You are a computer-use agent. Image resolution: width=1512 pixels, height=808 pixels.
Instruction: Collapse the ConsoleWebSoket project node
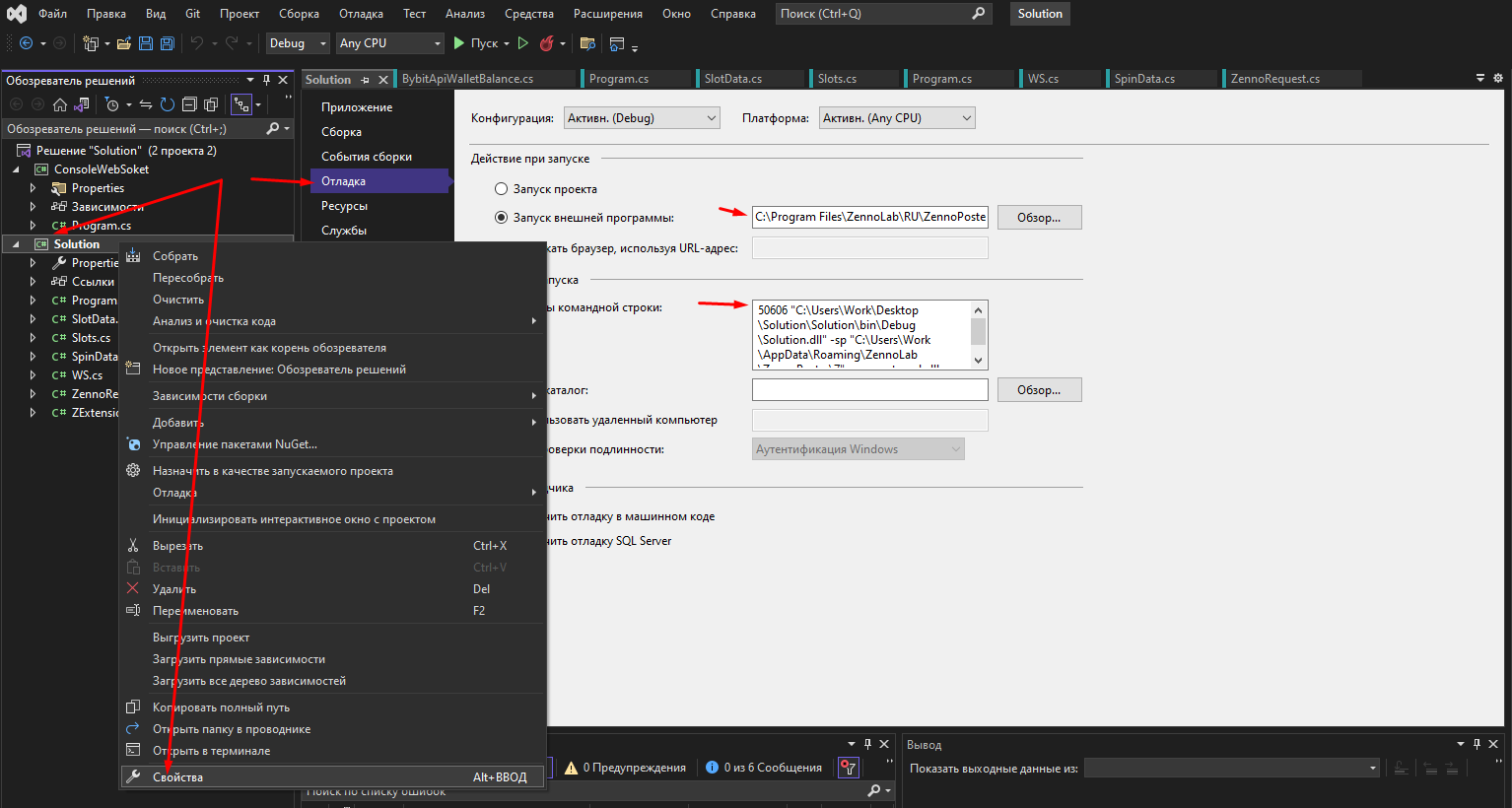point(16,169)
